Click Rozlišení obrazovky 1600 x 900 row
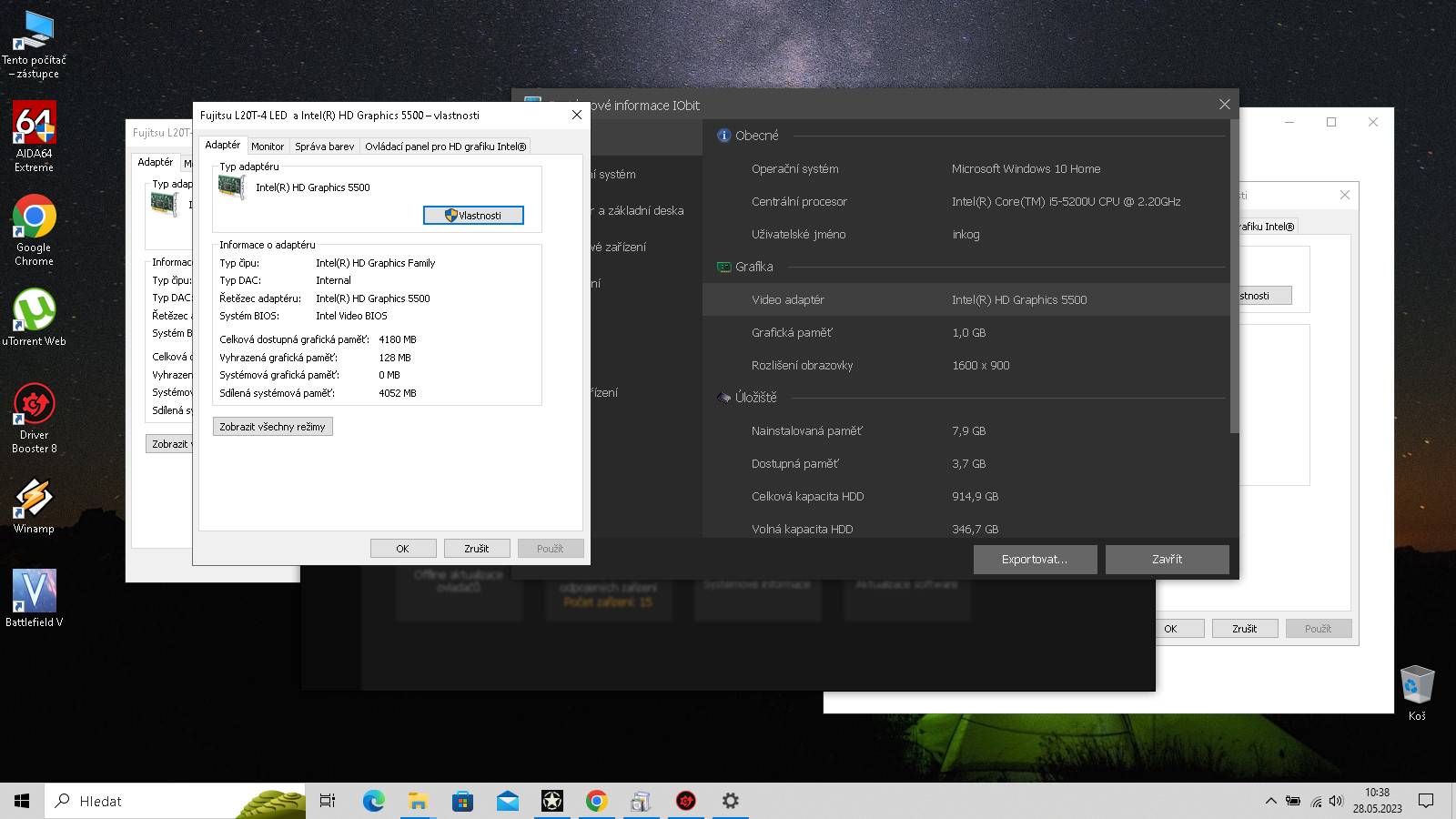 [965, 365]
